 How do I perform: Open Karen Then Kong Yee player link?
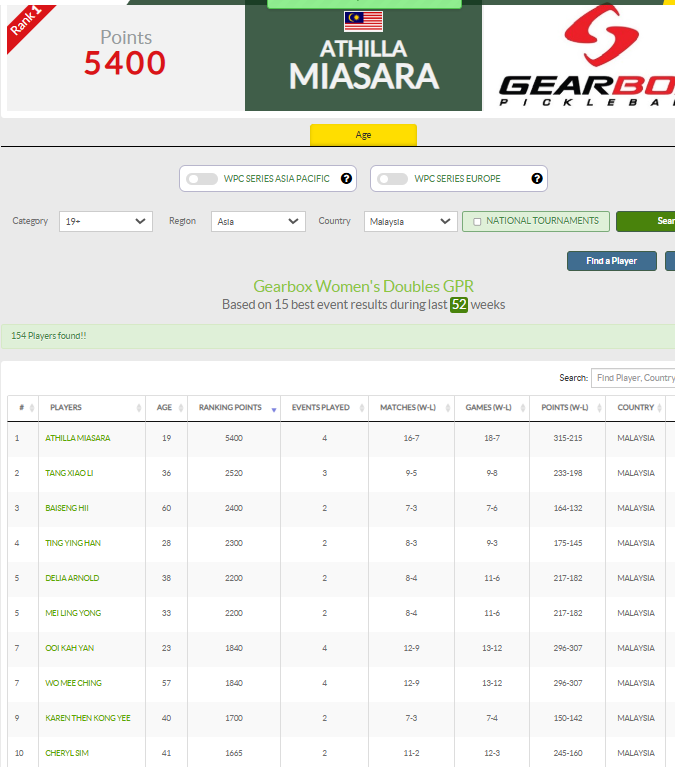(88, 718)
